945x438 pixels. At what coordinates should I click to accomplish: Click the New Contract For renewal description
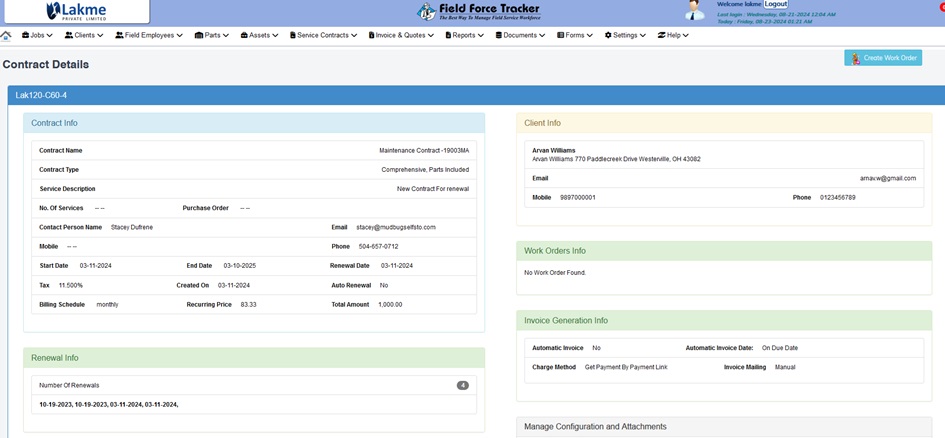tap(433, 189)
